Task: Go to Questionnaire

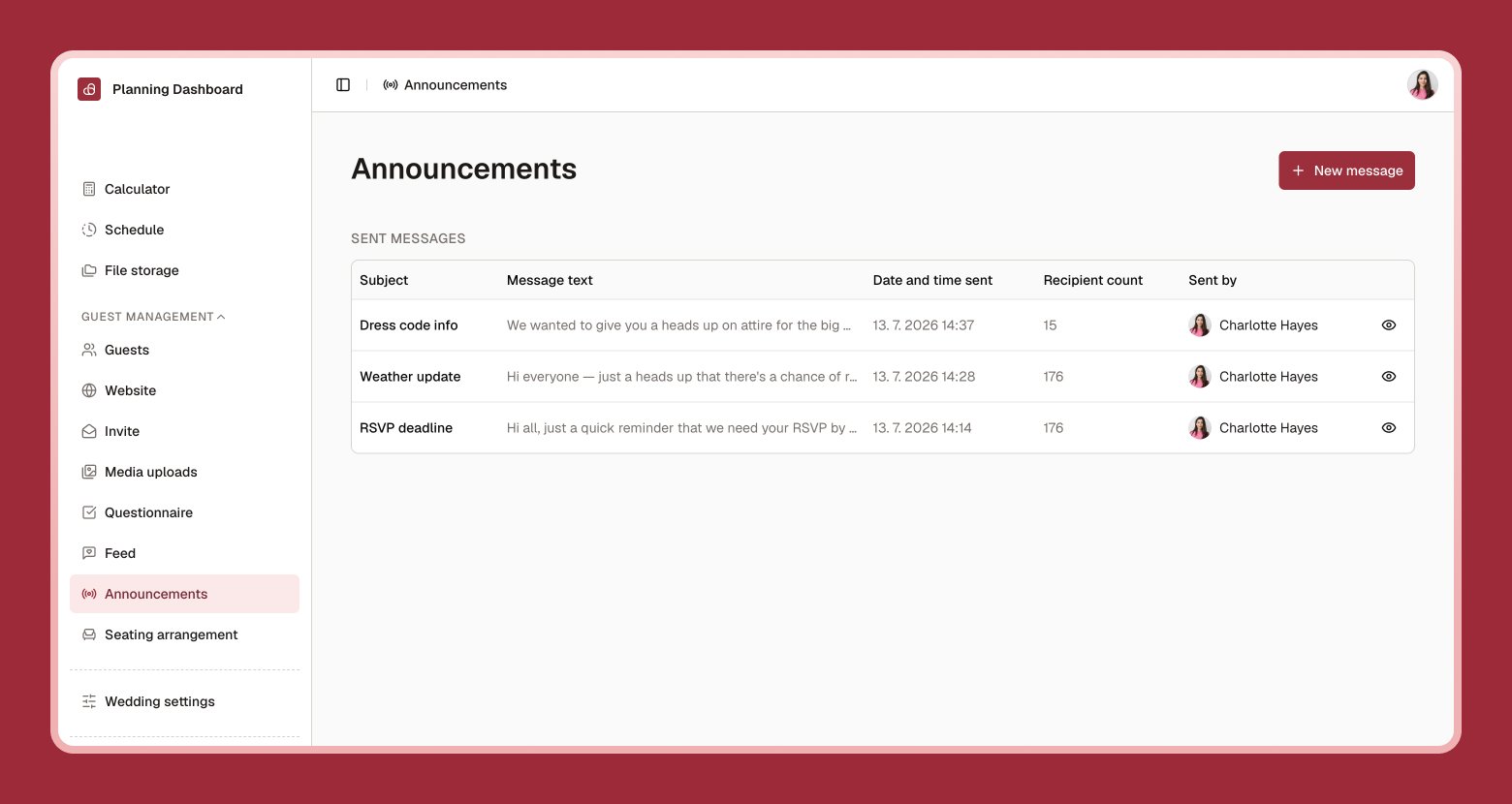Action: (184, 512)
